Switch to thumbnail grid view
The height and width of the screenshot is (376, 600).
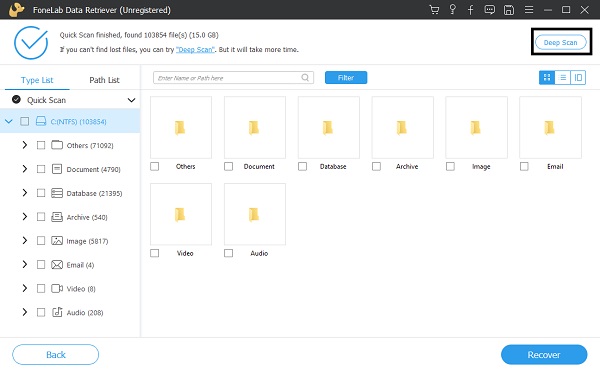[x=547, y=78]
